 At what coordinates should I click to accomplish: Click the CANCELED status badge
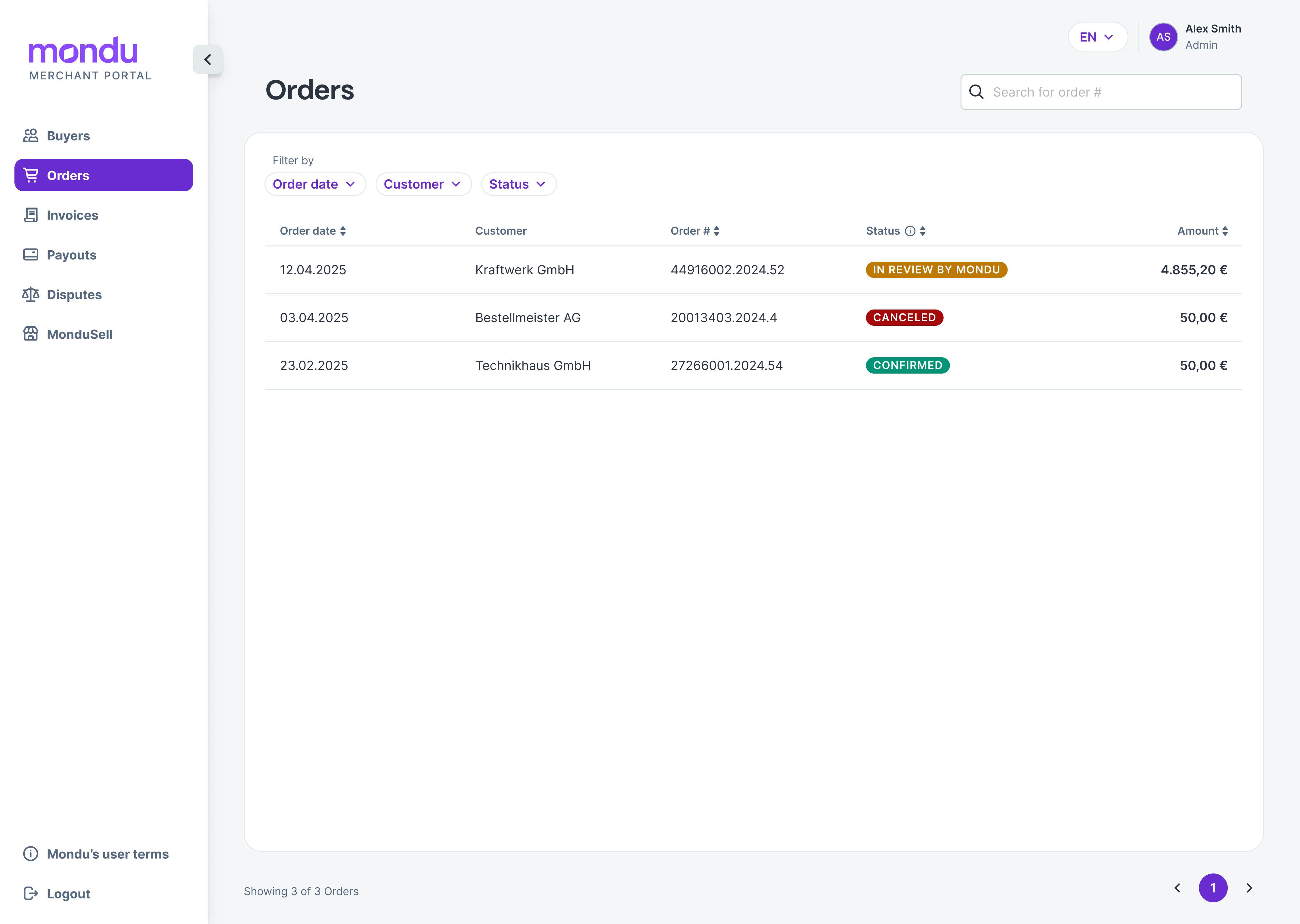coord(904,318)
